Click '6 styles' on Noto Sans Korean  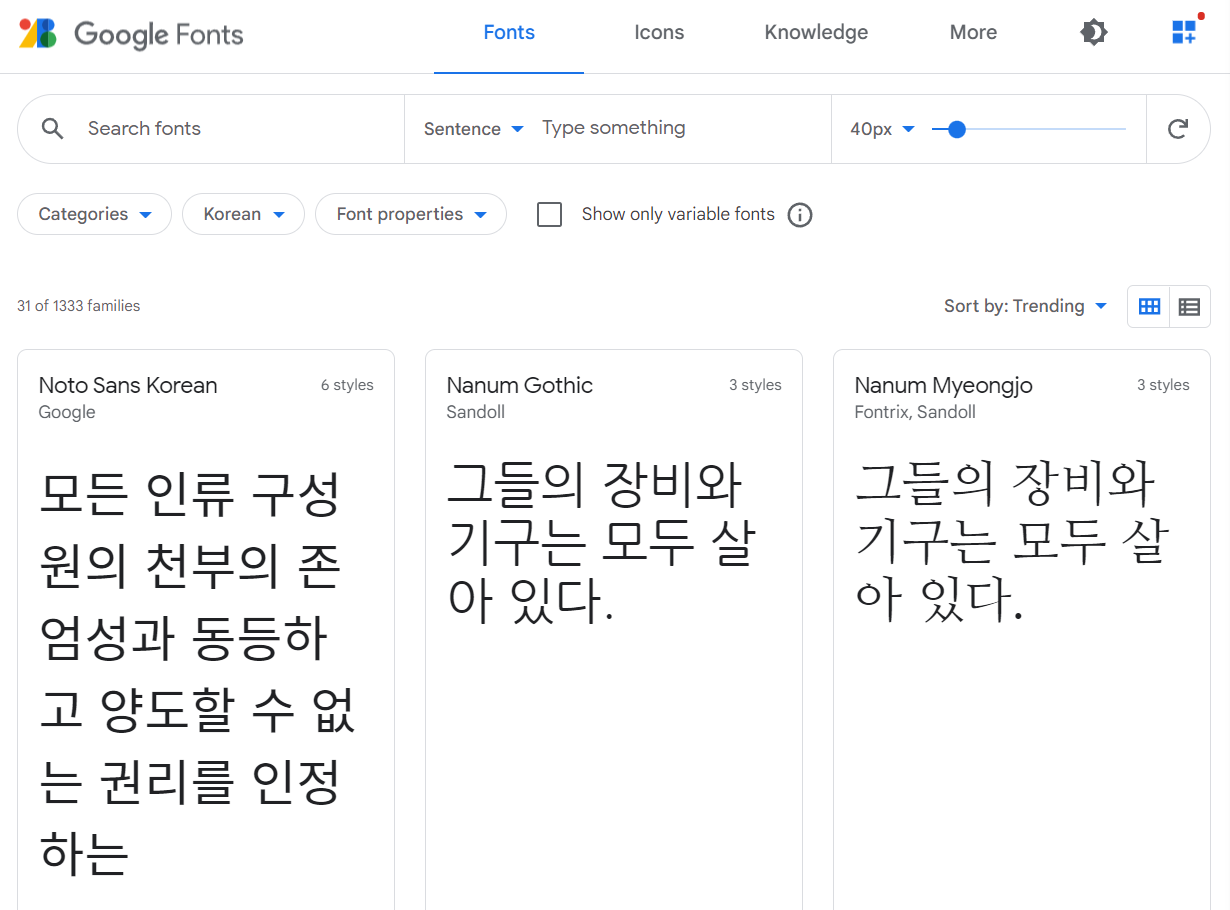tap(347, 385)
